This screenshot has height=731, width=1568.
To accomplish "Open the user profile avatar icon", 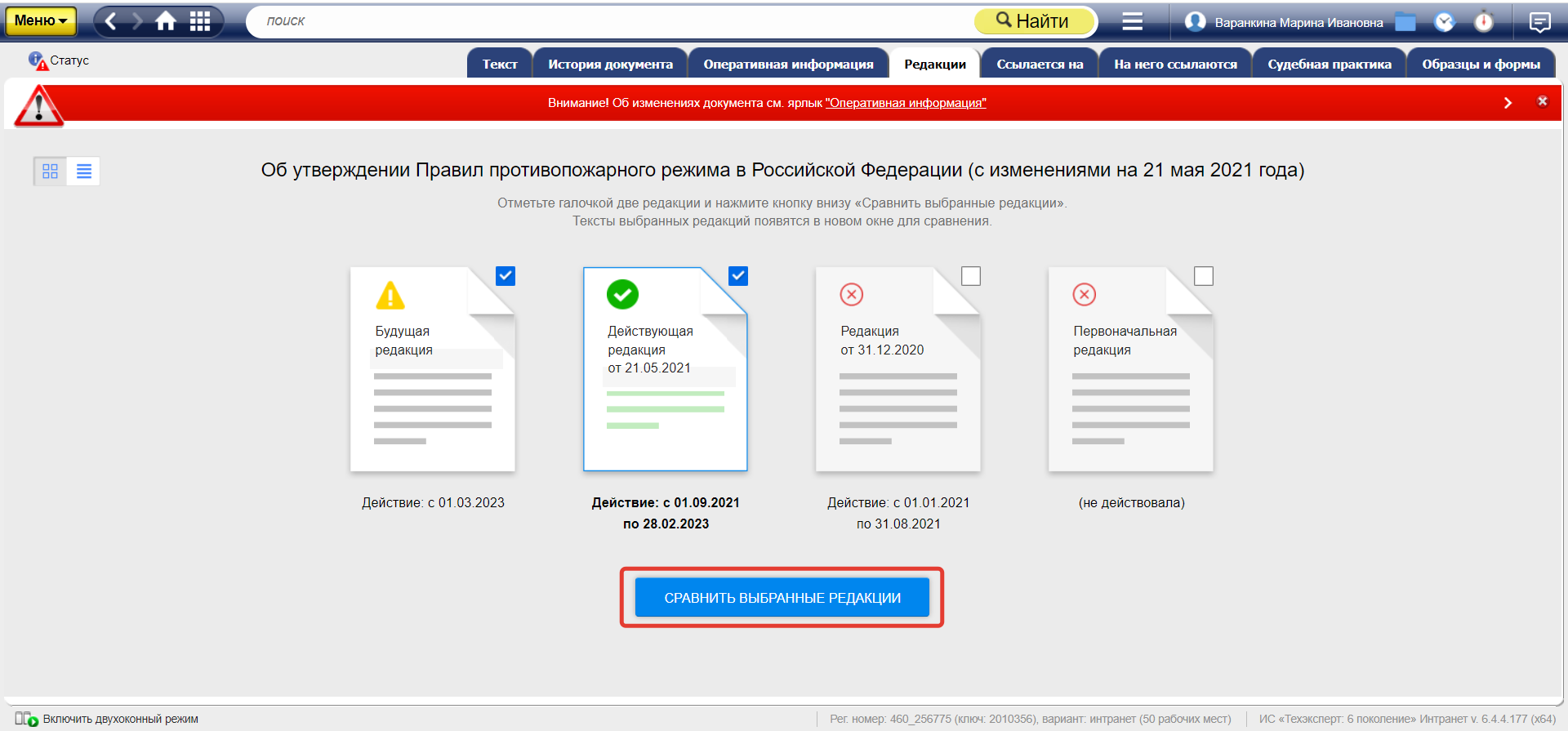I will (x=1195, y=21).
